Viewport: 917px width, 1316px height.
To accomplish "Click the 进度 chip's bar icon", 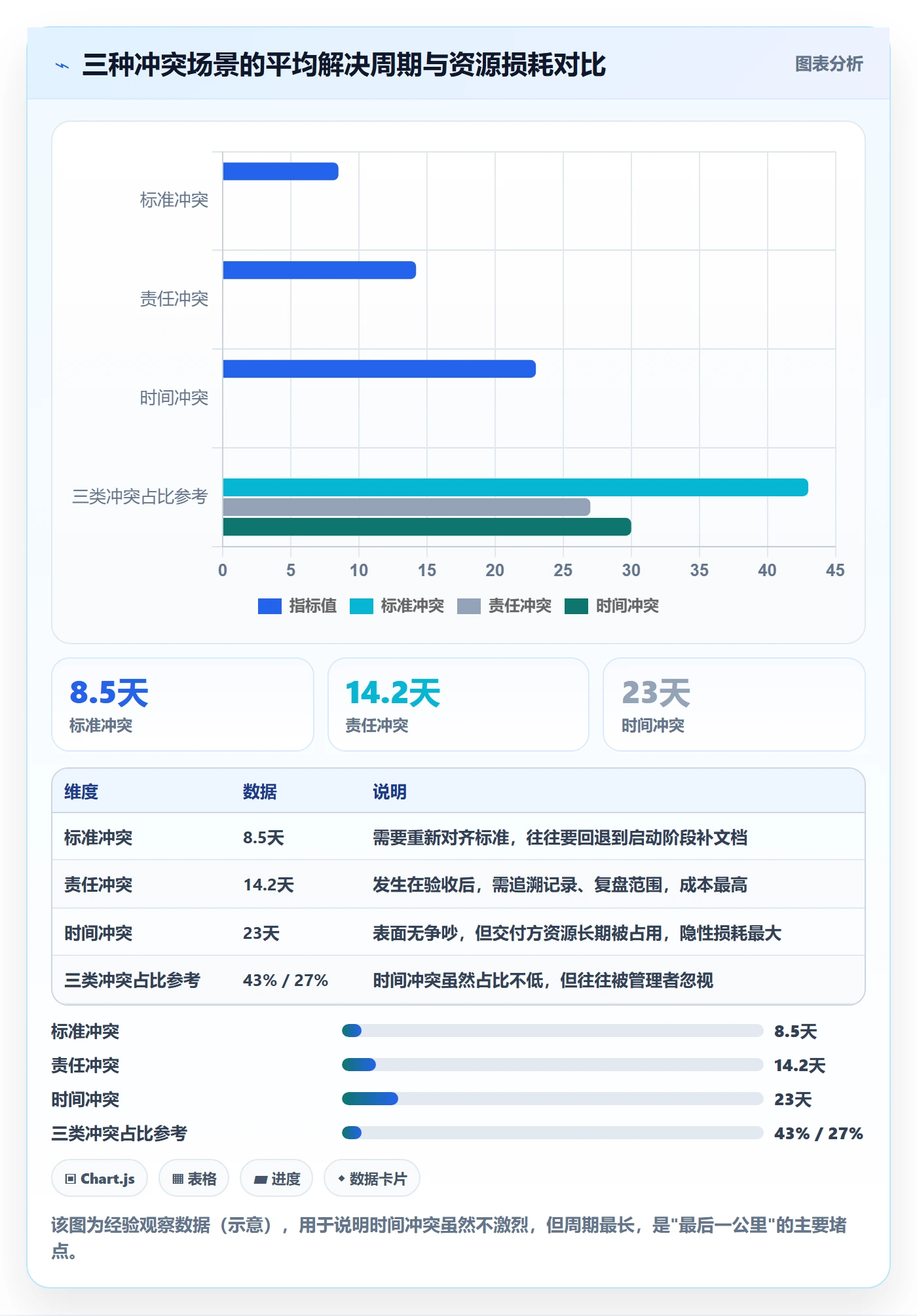I will (261, 1180).
